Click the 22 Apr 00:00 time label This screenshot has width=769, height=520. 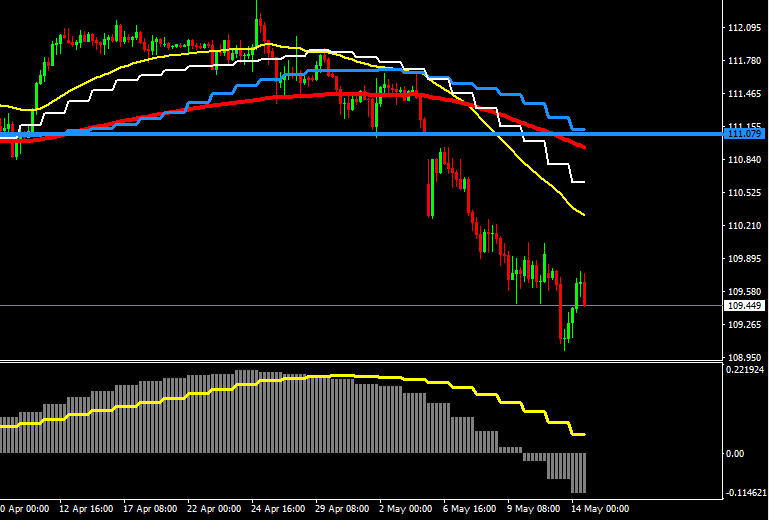214,509
